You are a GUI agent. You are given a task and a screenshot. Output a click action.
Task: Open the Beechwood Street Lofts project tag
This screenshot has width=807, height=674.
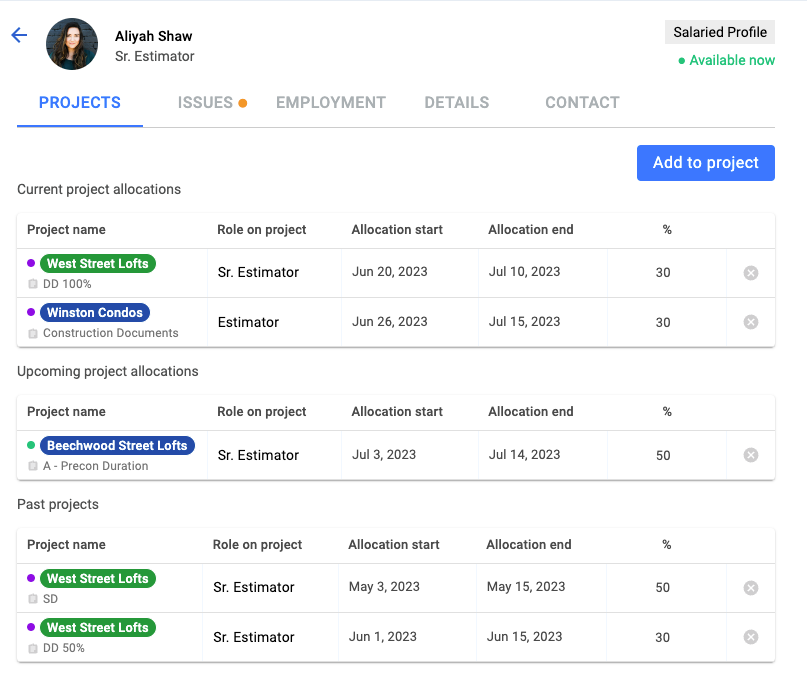pyautogui.click(x=117, y=446)
